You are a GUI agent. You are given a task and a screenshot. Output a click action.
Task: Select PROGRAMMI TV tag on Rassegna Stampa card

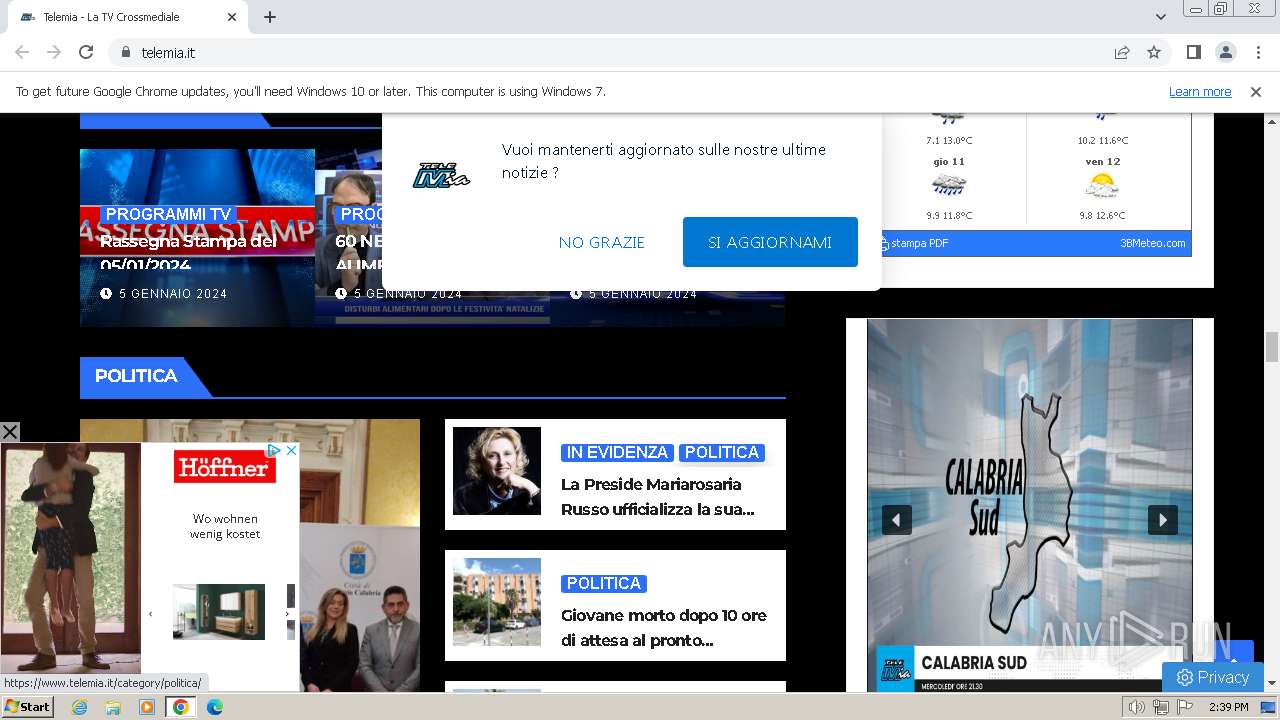pyautogui.click(x=168, y=214)
